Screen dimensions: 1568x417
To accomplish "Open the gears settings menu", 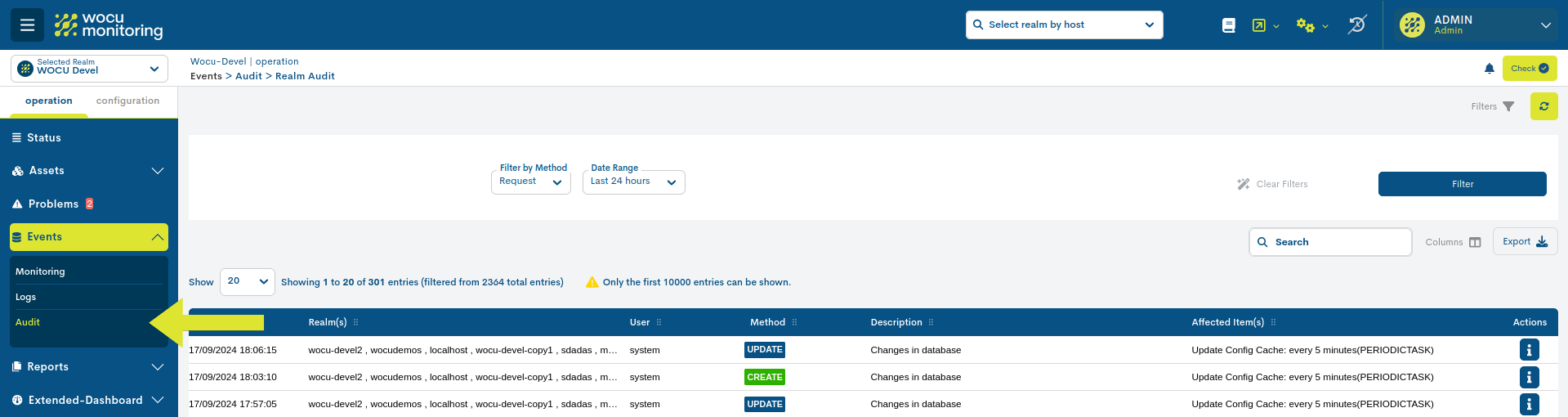I will [x=1306, y=25].
